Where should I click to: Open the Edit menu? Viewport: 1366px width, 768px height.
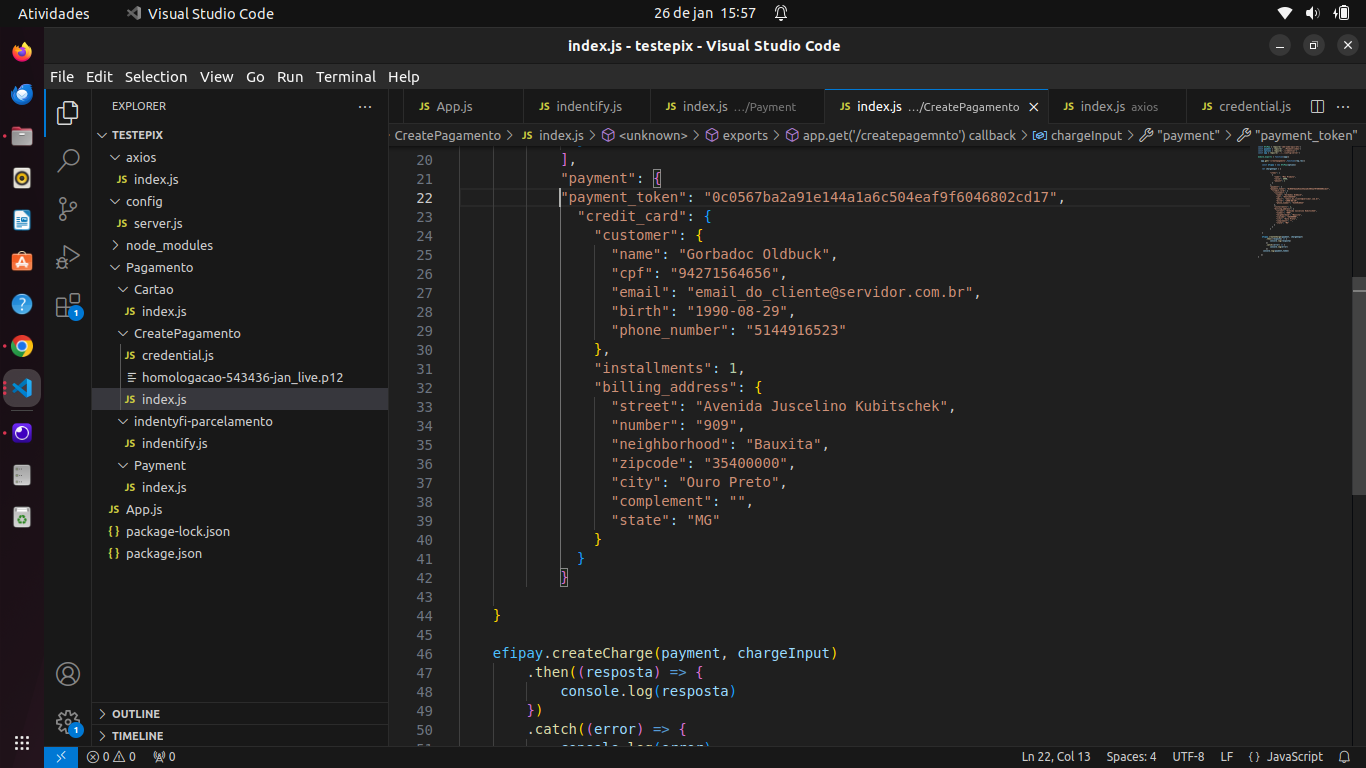point(99,77)
